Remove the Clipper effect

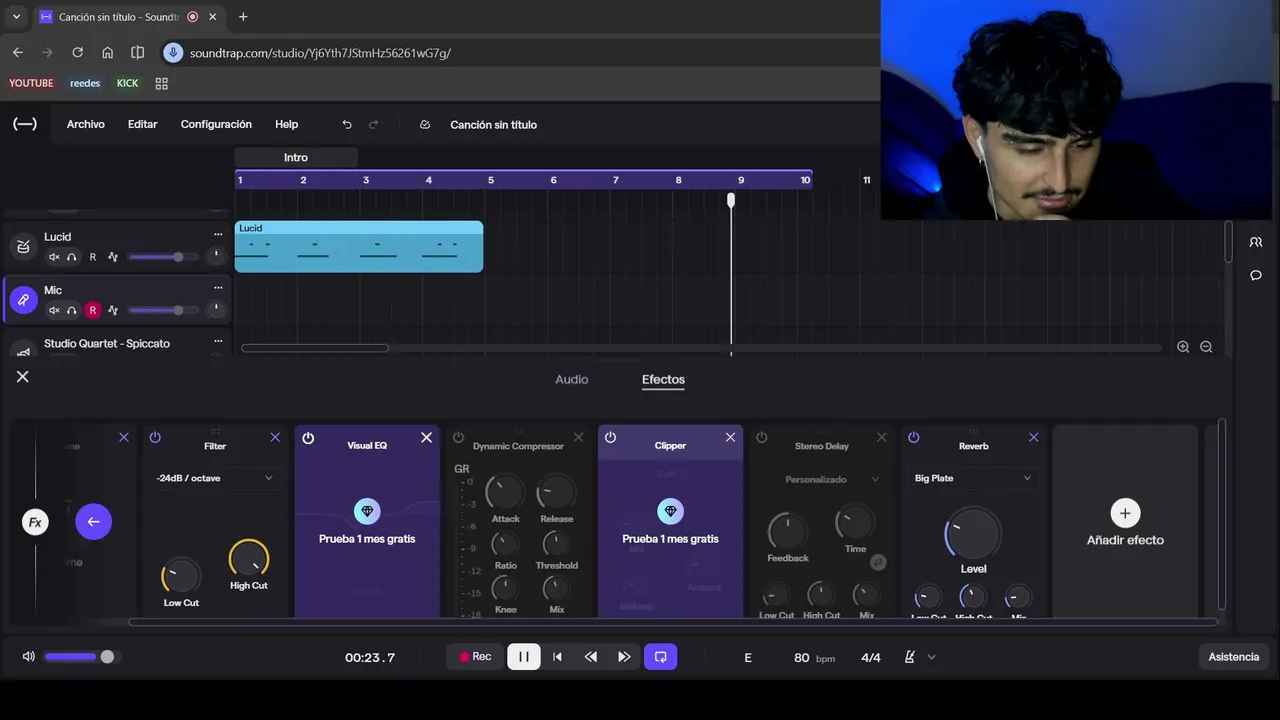pos(730,437)
